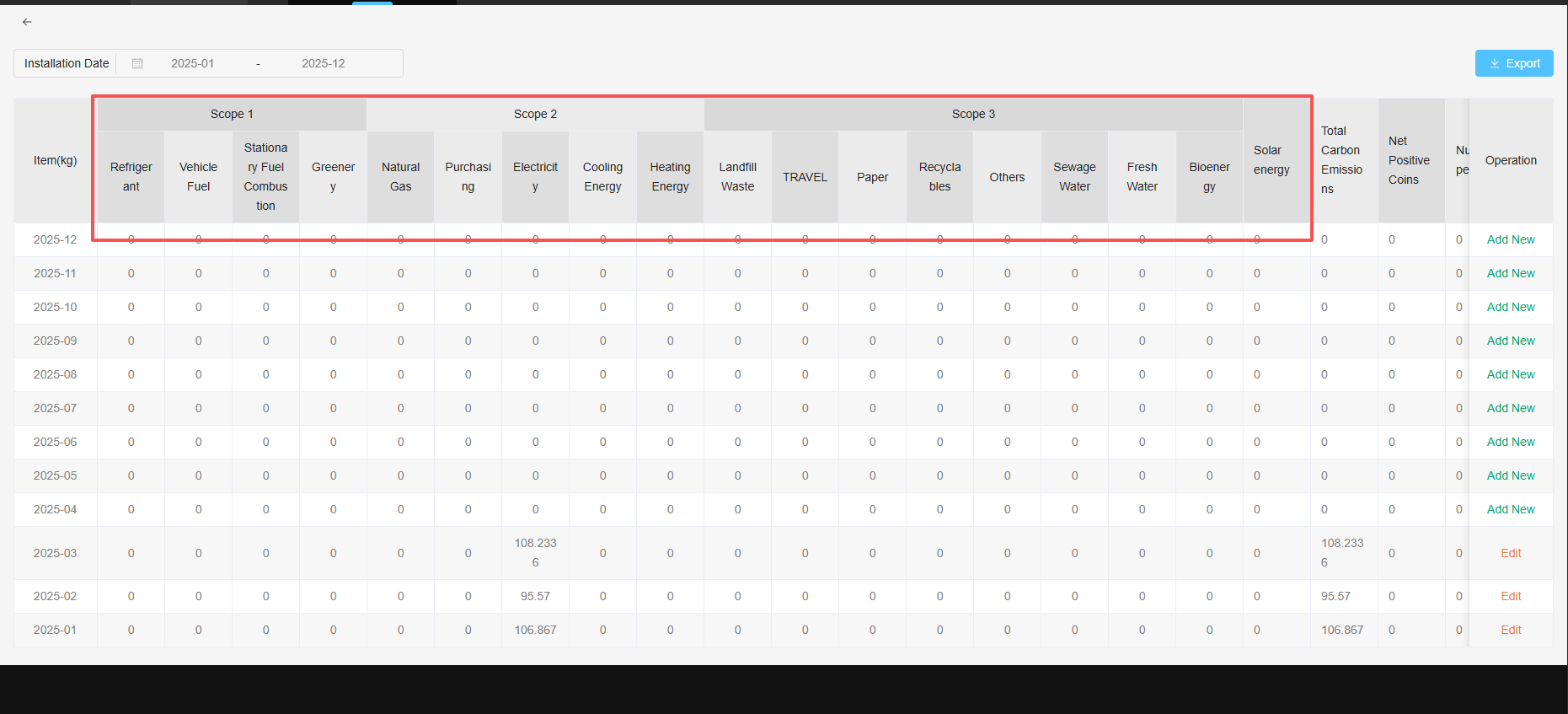
Task: Click Edit for the 2025-03 row
Action: point(1510,553)
